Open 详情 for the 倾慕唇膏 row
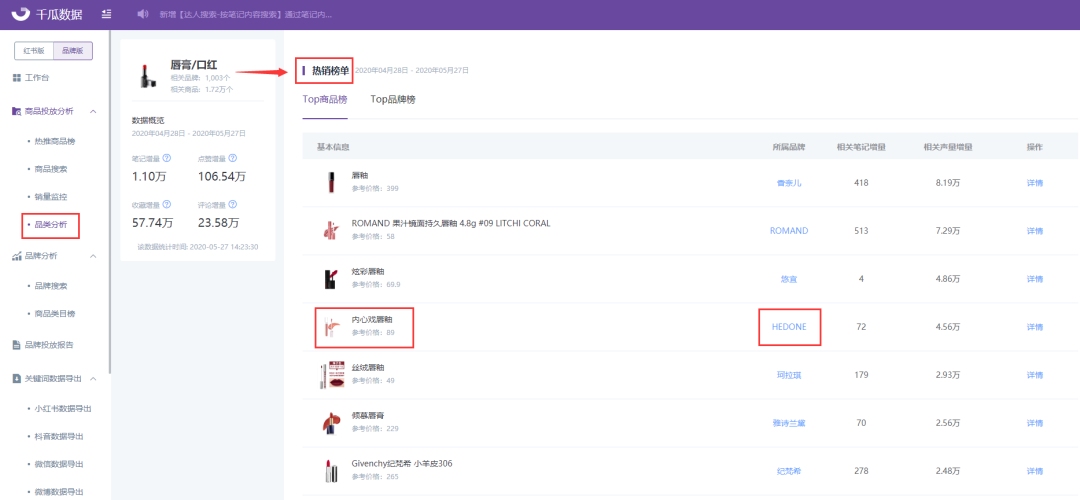 point(1035,423)
